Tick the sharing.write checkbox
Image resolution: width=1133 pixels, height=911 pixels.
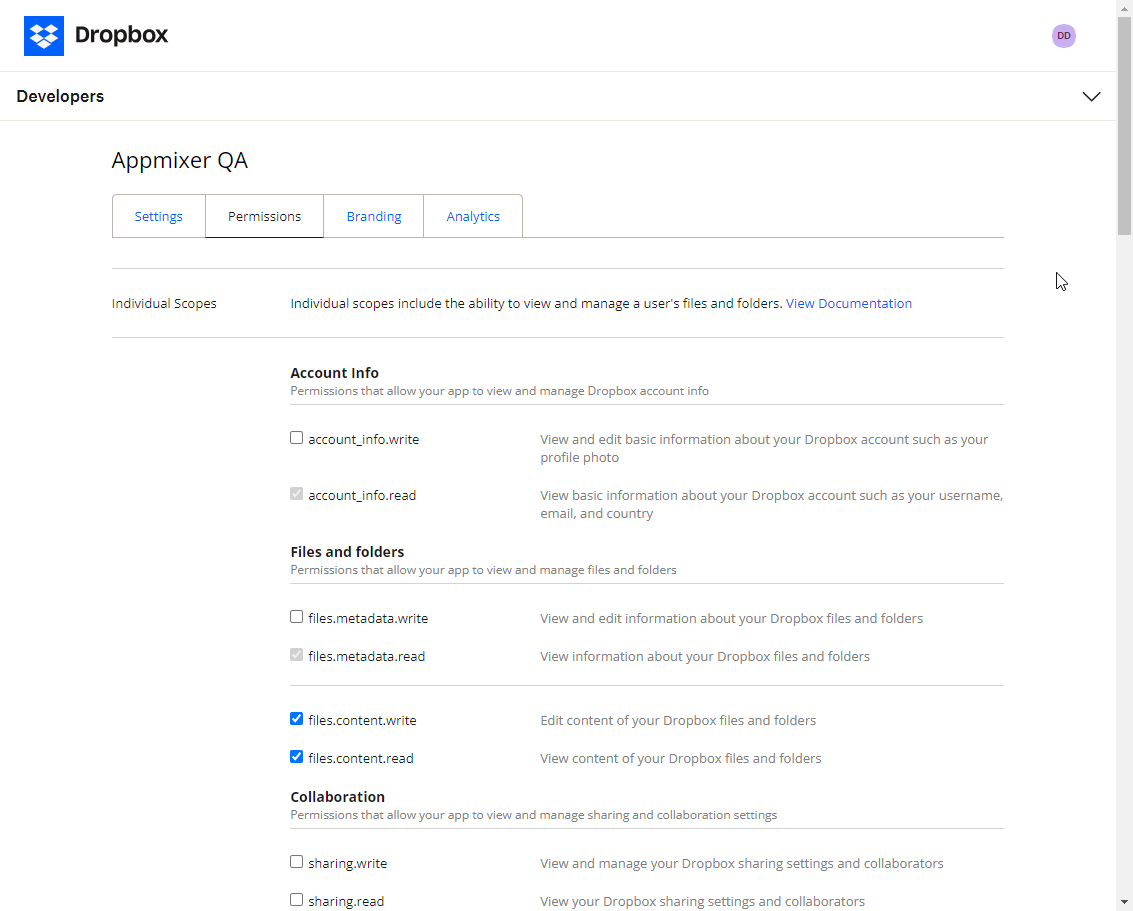point(297,862)
